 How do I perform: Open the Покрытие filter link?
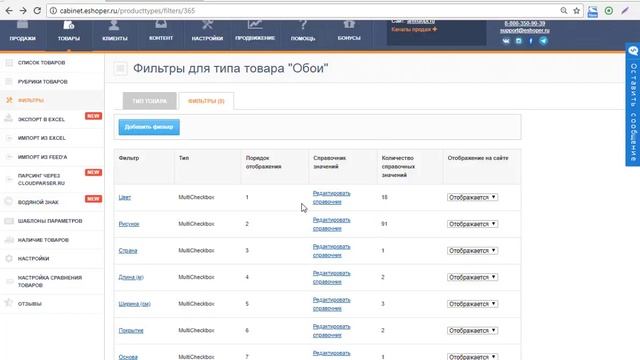pyautogui.click(x=131, y=331)
